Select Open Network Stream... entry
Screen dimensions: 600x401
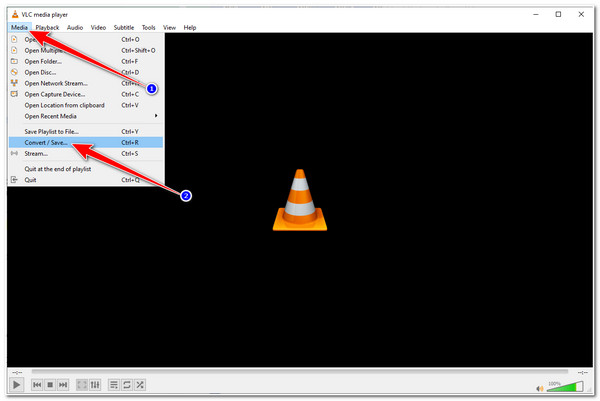point(86,83)
